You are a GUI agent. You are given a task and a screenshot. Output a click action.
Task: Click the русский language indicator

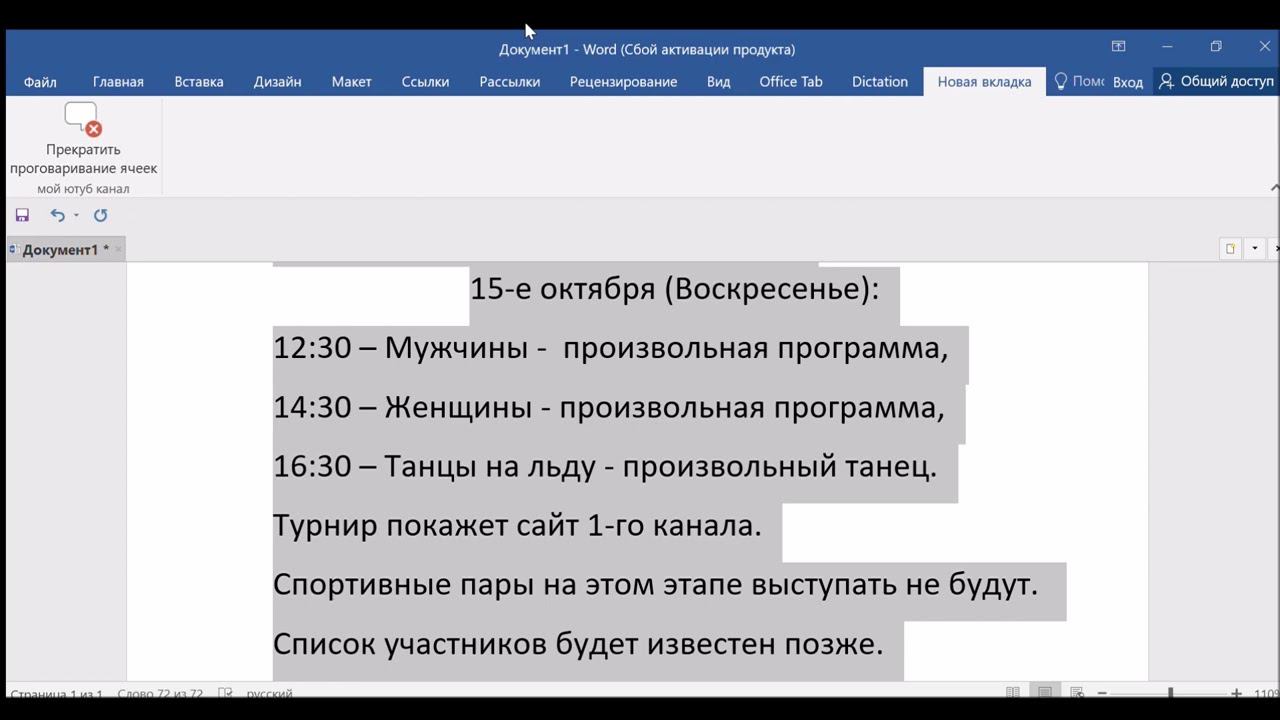(x=269, y=693)
